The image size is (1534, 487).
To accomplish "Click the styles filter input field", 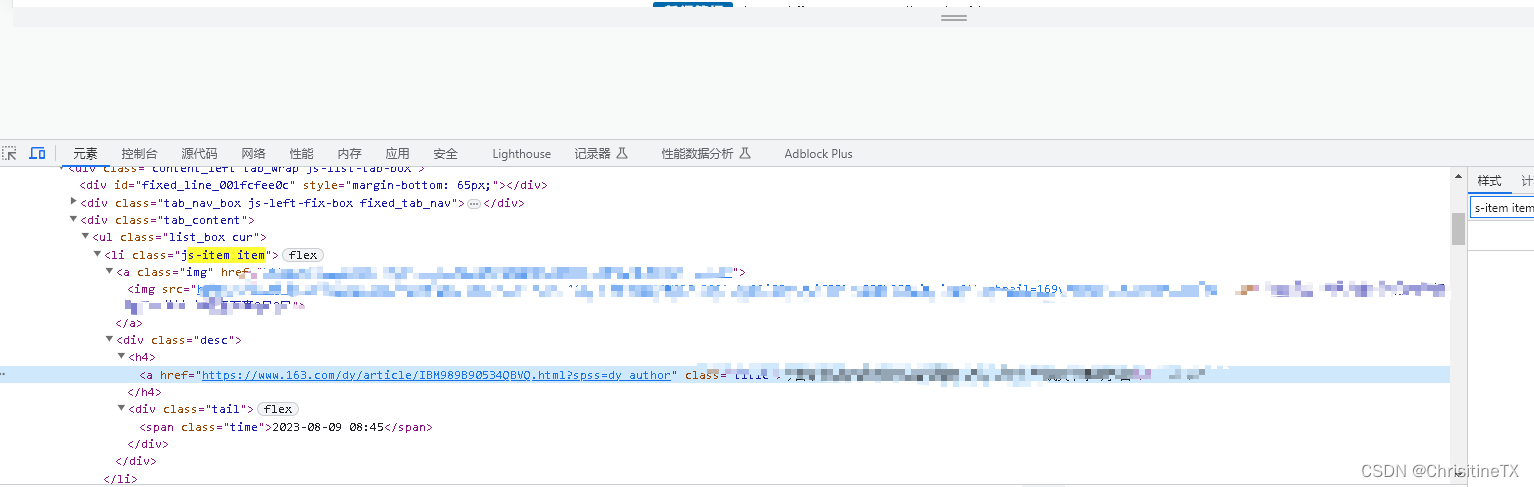I will point(1502,208).
